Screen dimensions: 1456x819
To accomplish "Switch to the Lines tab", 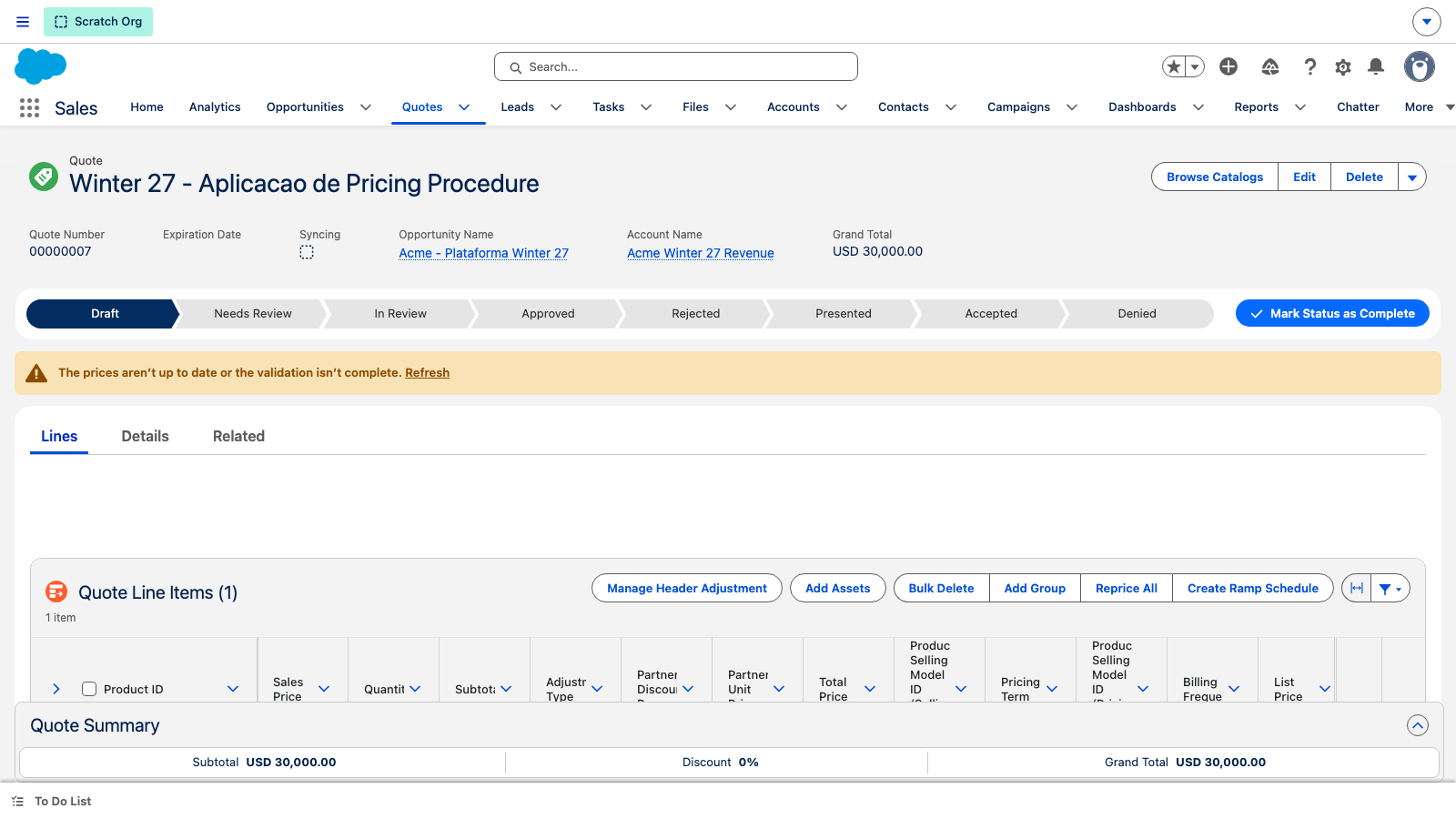I will coord(59,437).
